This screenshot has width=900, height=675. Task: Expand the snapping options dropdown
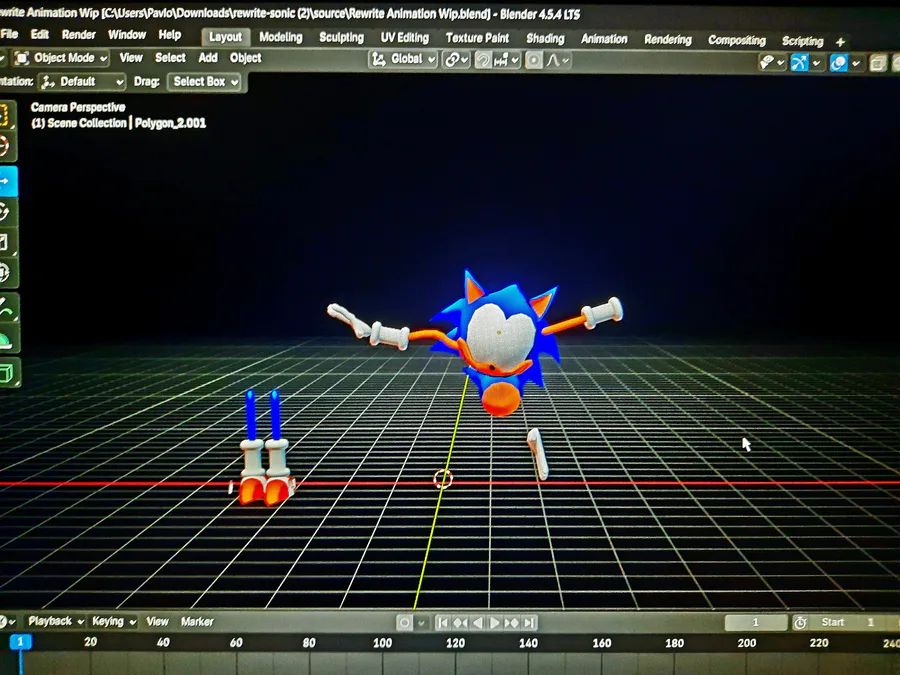(506, 60)
